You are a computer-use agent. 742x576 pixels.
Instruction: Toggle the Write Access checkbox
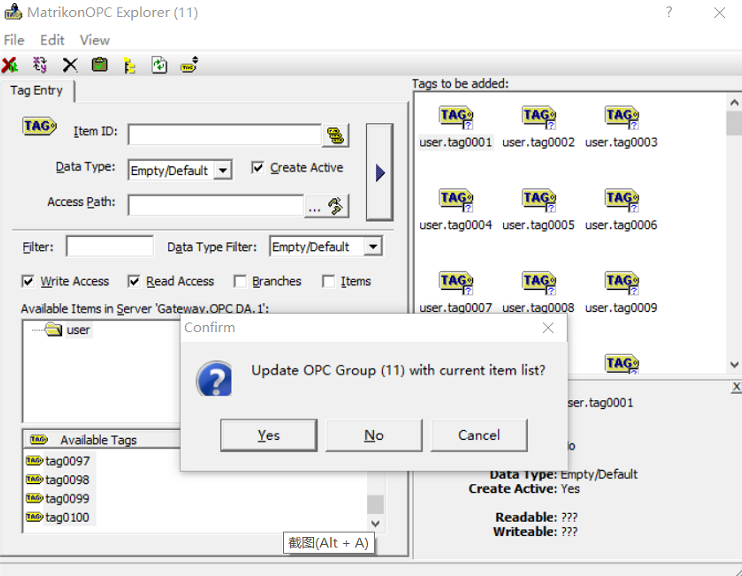[x=28, y=281]
